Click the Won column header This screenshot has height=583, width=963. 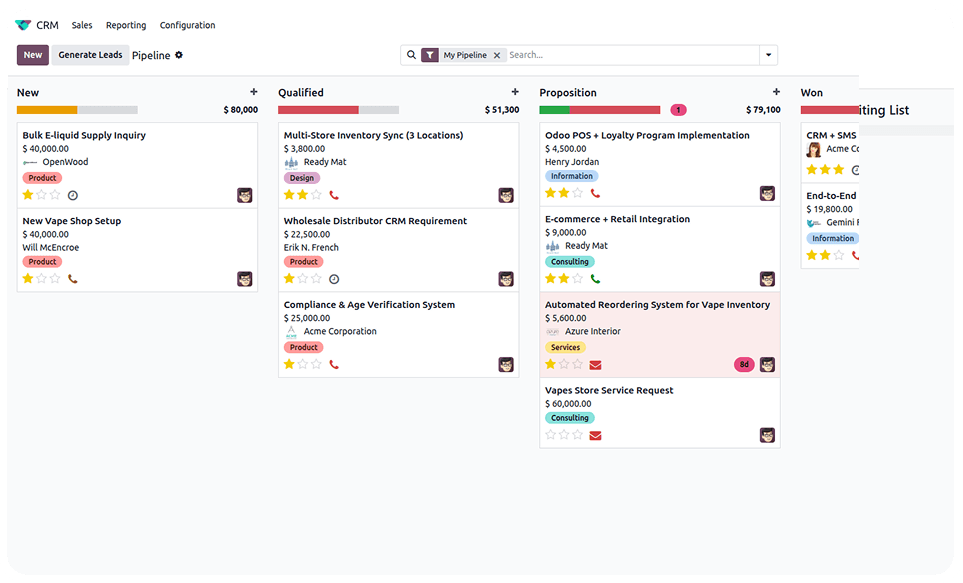click(x=812, y=93)
